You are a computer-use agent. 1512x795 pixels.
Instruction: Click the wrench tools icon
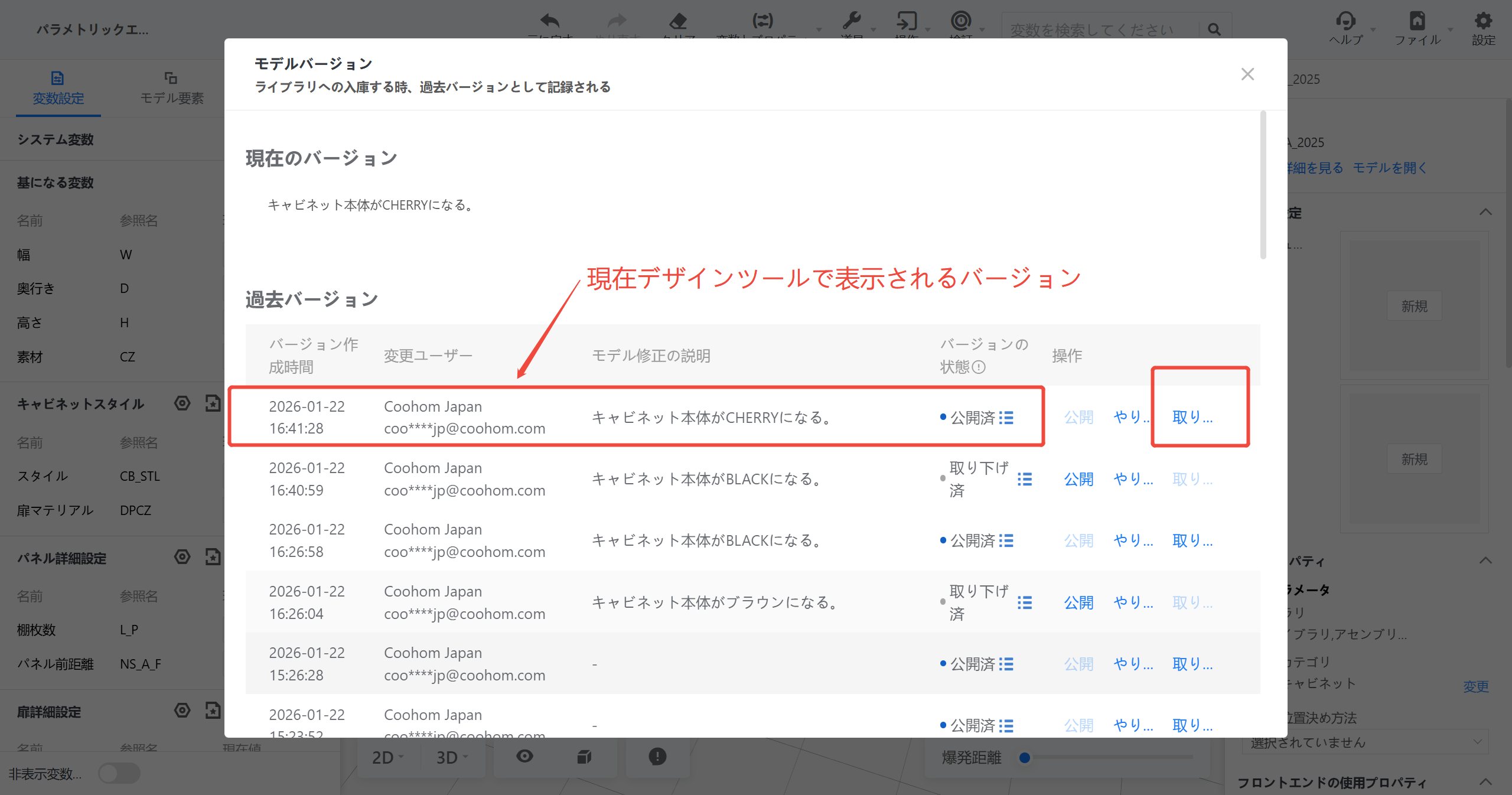pos(852,21)
